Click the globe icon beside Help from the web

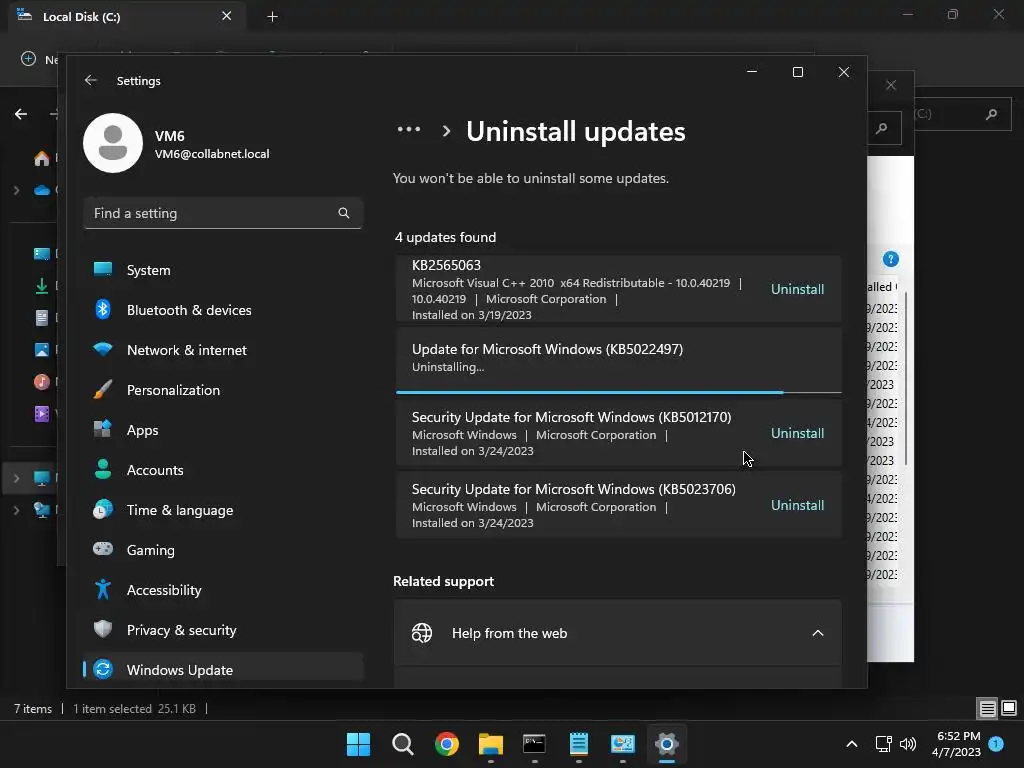[422, 633]
